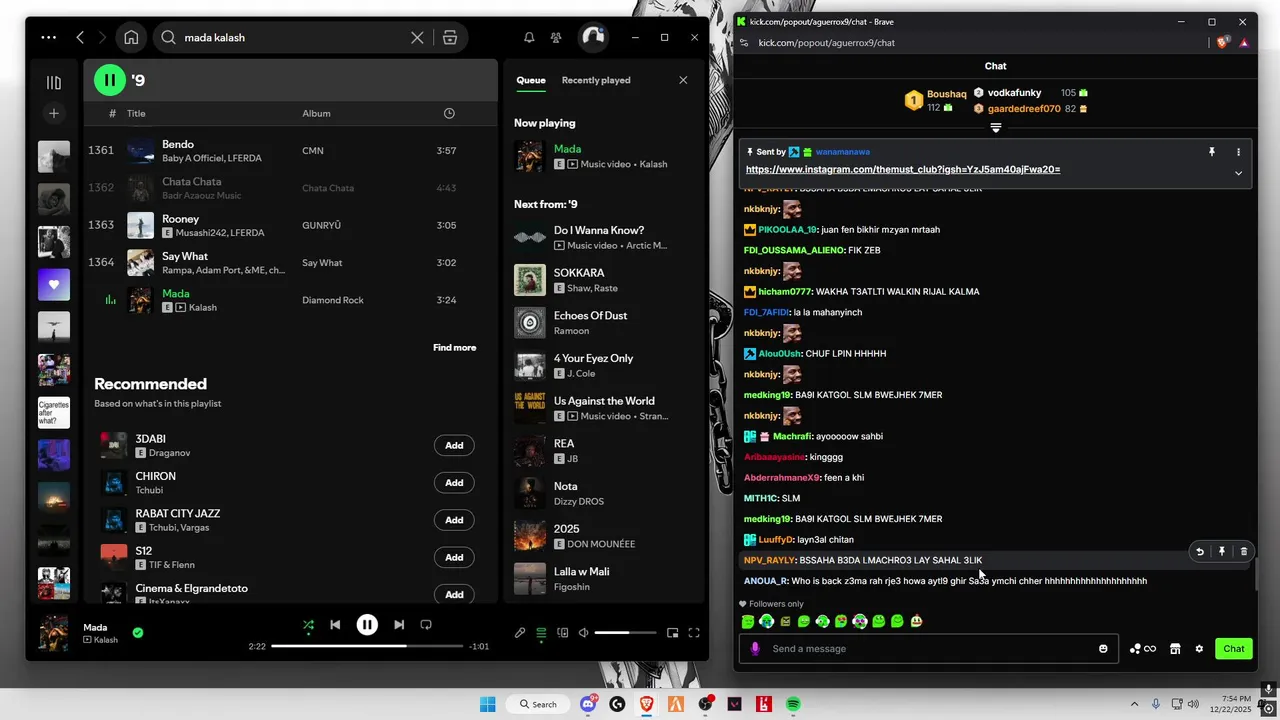Pause the song with the center player button

pos(367,625)
